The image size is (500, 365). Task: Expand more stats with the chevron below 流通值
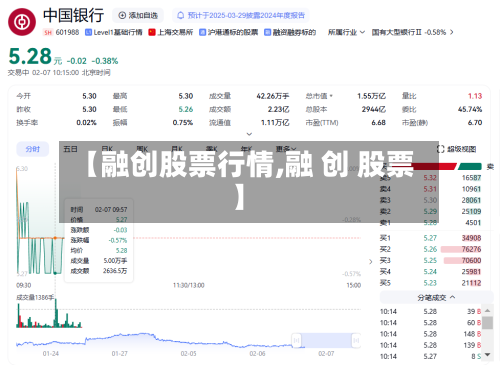coord(249,134)
